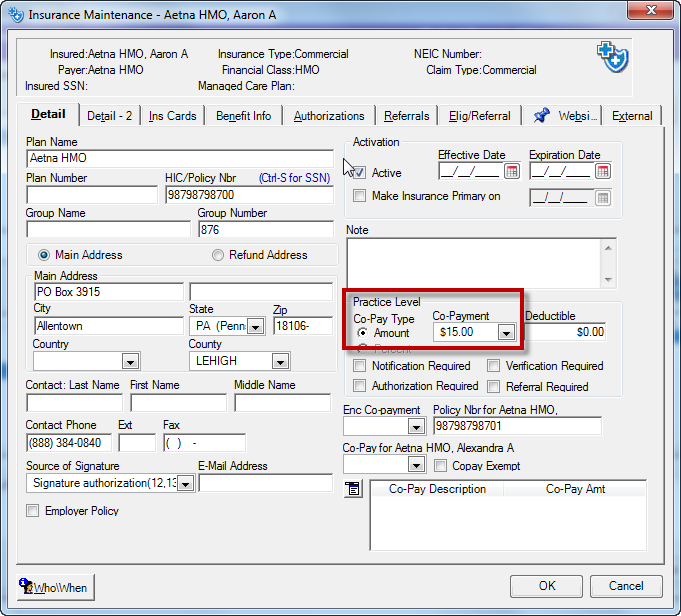Click the contact First Name field

pyautogui.click(x=179, y=403)
